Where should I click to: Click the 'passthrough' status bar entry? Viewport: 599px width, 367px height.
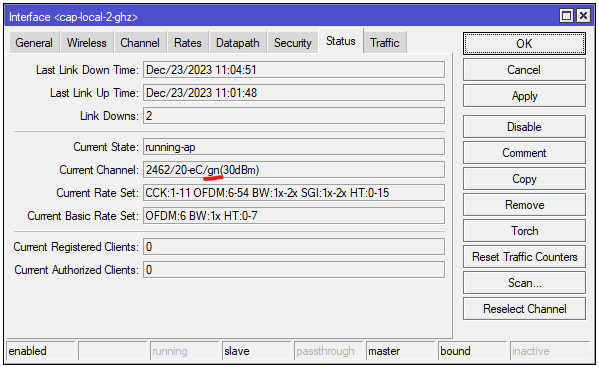pos(329,351)
